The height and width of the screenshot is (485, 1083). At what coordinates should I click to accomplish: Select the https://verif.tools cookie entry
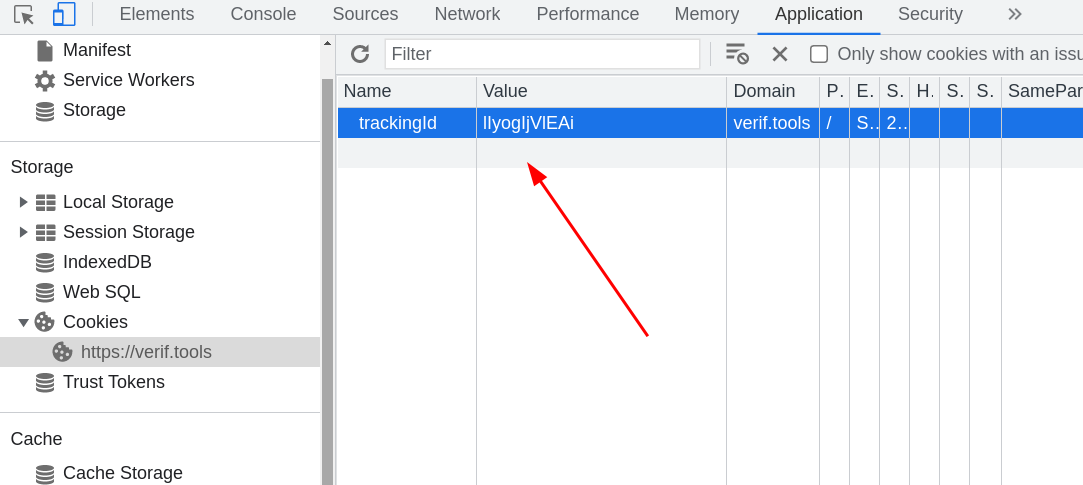(x=146, y=352)
